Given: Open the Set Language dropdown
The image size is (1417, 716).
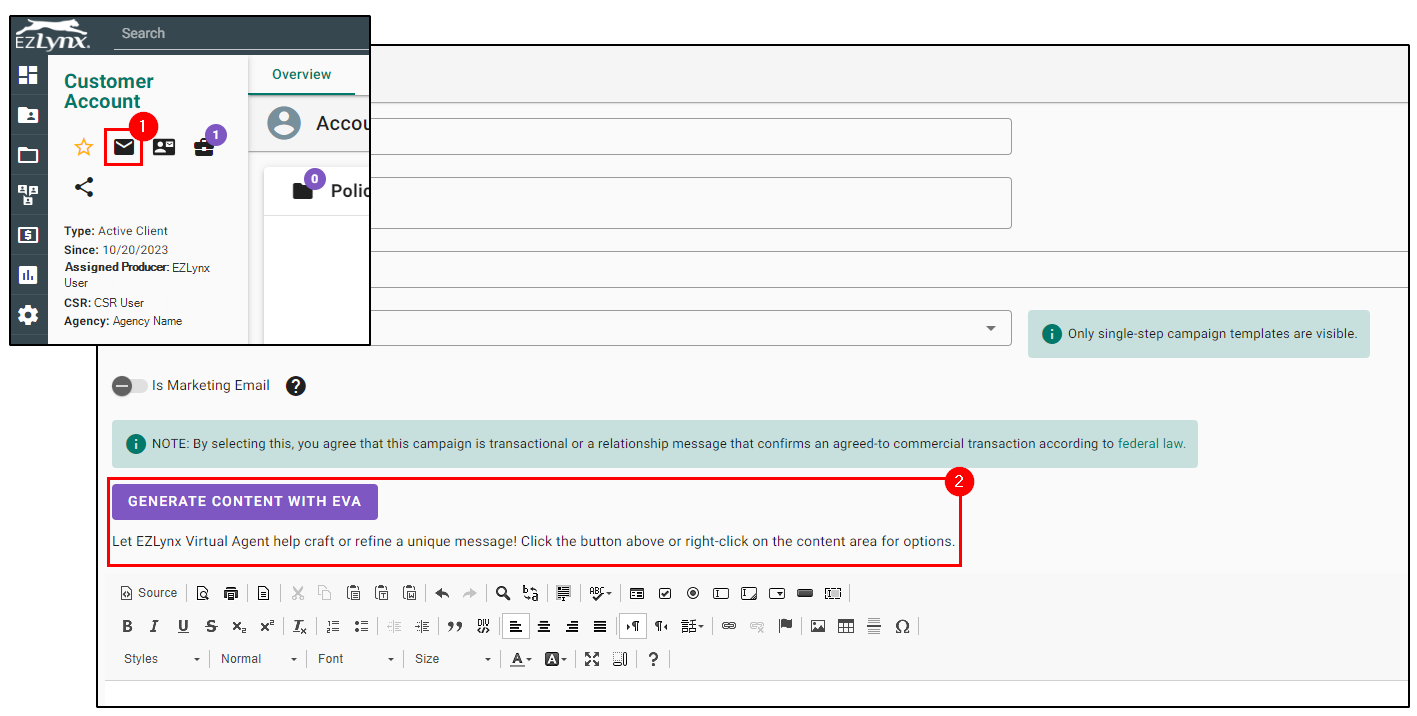Looking at the screenshot, I should (692, 626).
